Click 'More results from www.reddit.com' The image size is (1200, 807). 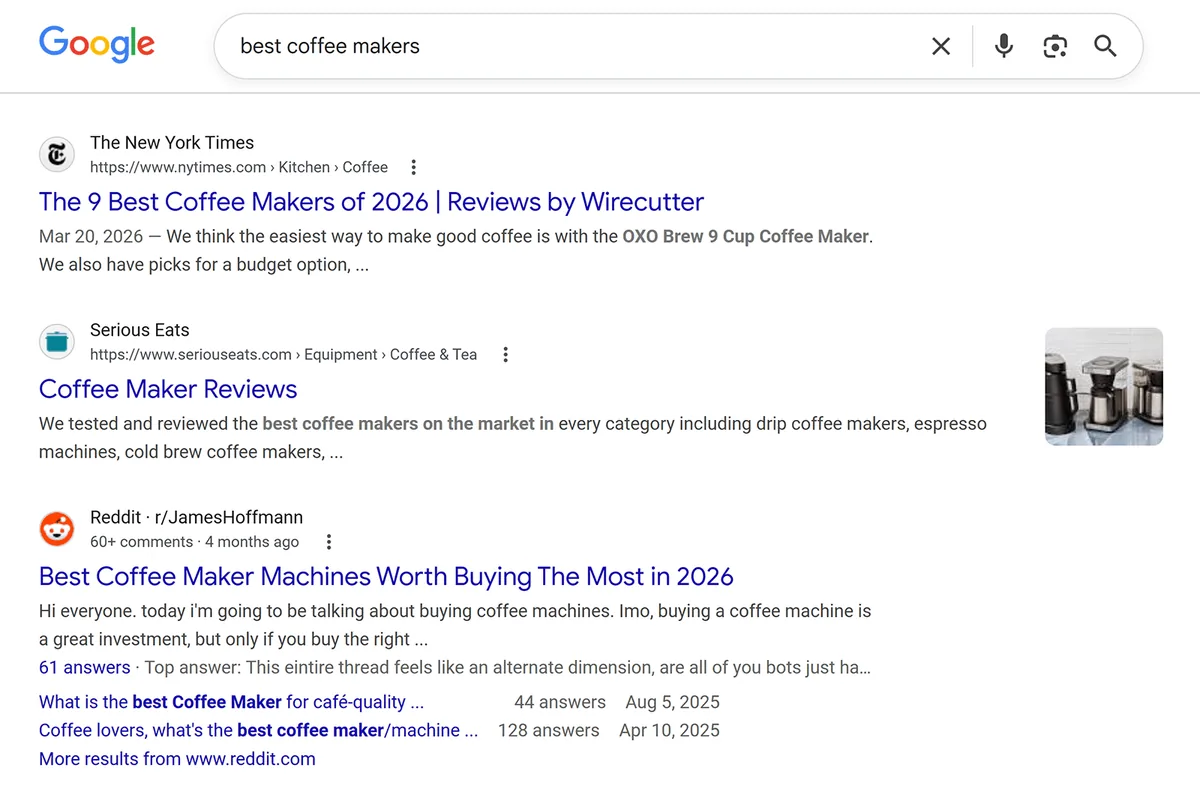click(177, 759)
